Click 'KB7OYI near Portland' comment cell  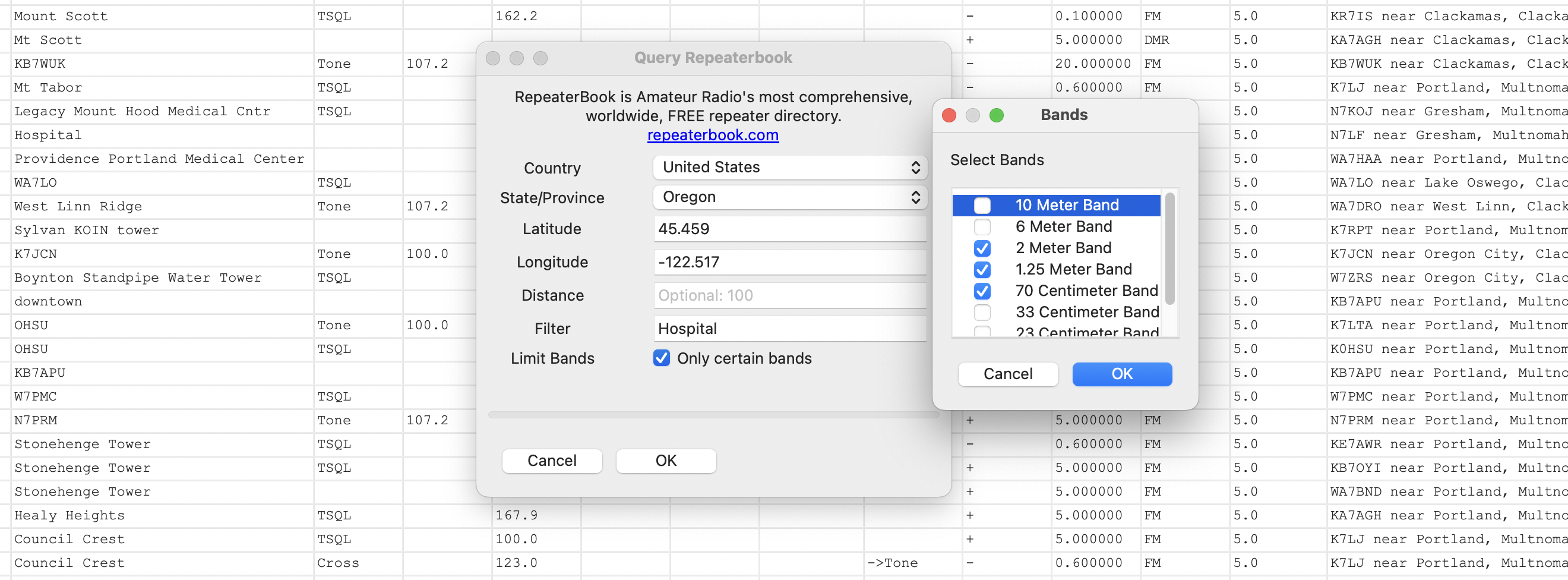coord(1447,468)
